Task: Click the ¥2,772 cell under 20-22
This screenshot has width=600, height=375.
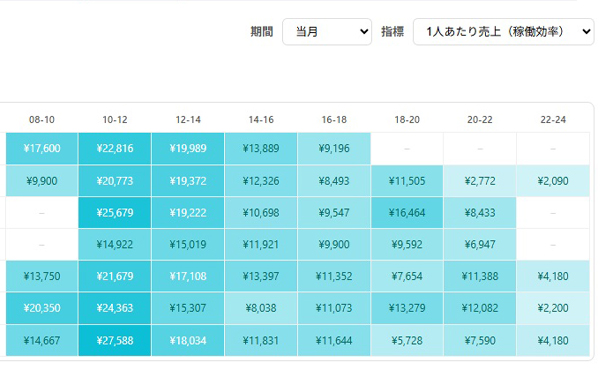Action: click(x=480, y=181)
